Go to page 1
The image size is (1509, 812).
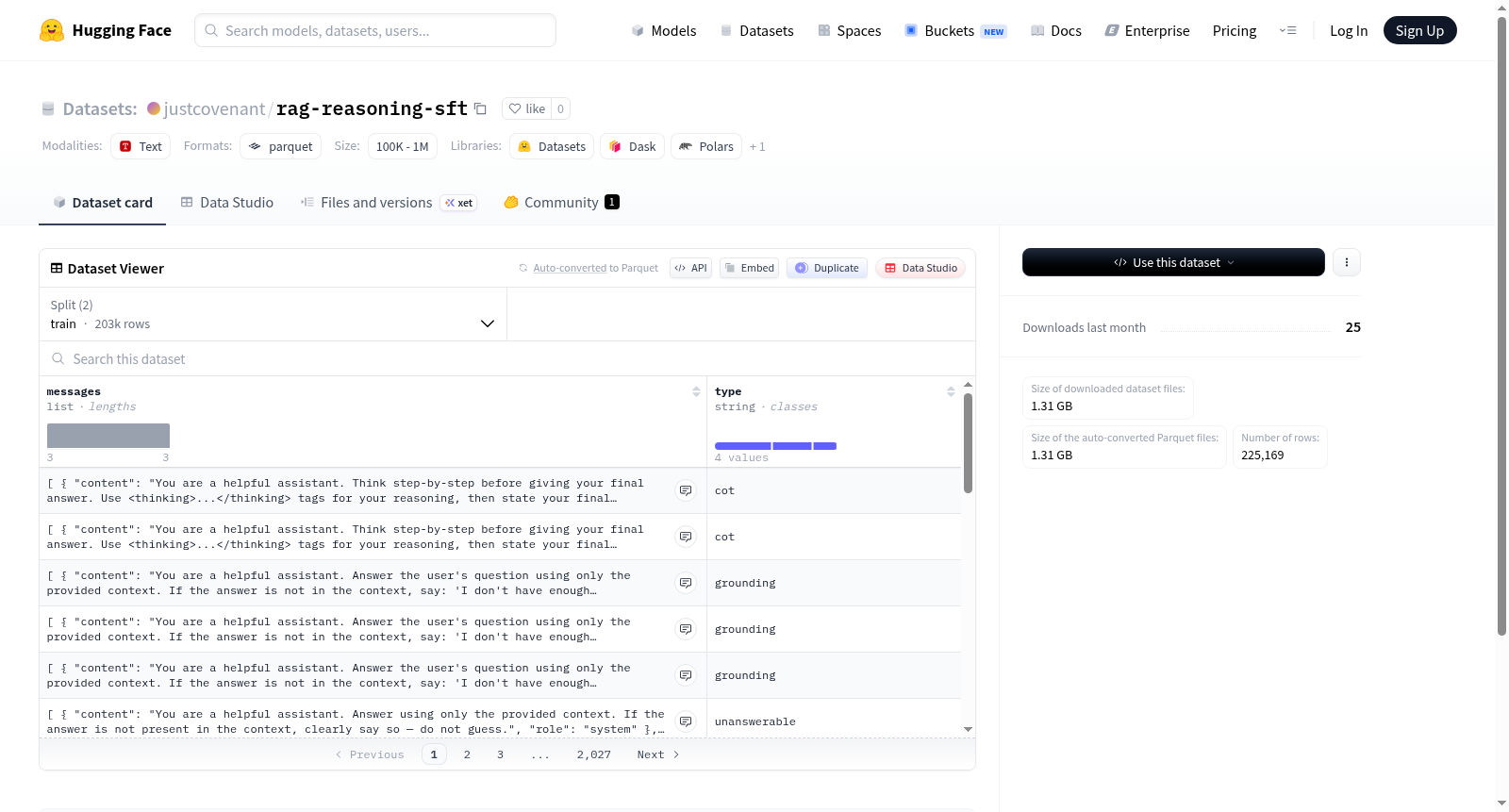point(434,754)
